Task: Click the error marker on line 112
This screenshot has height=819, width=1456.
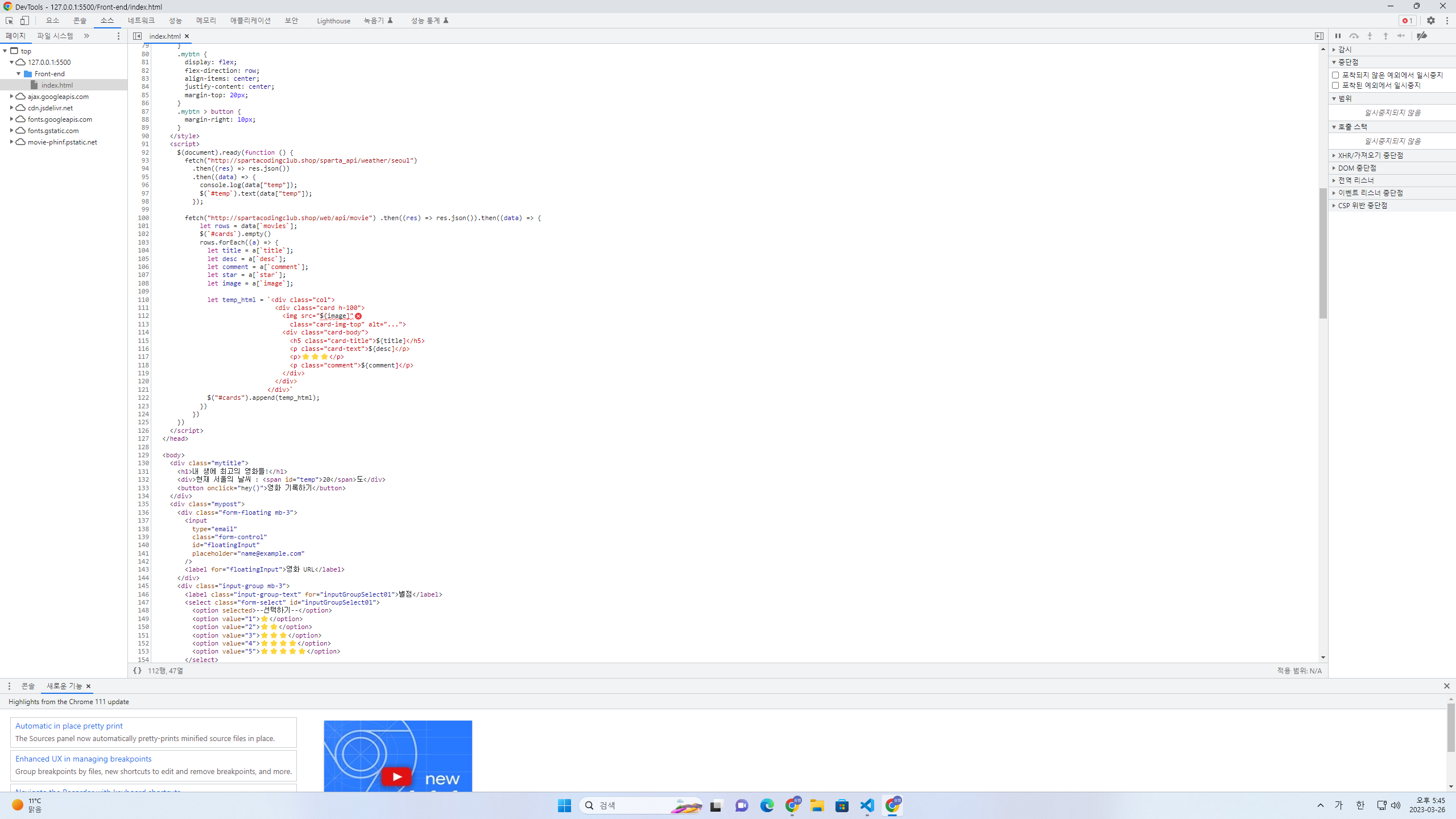Action: [358, 316]
